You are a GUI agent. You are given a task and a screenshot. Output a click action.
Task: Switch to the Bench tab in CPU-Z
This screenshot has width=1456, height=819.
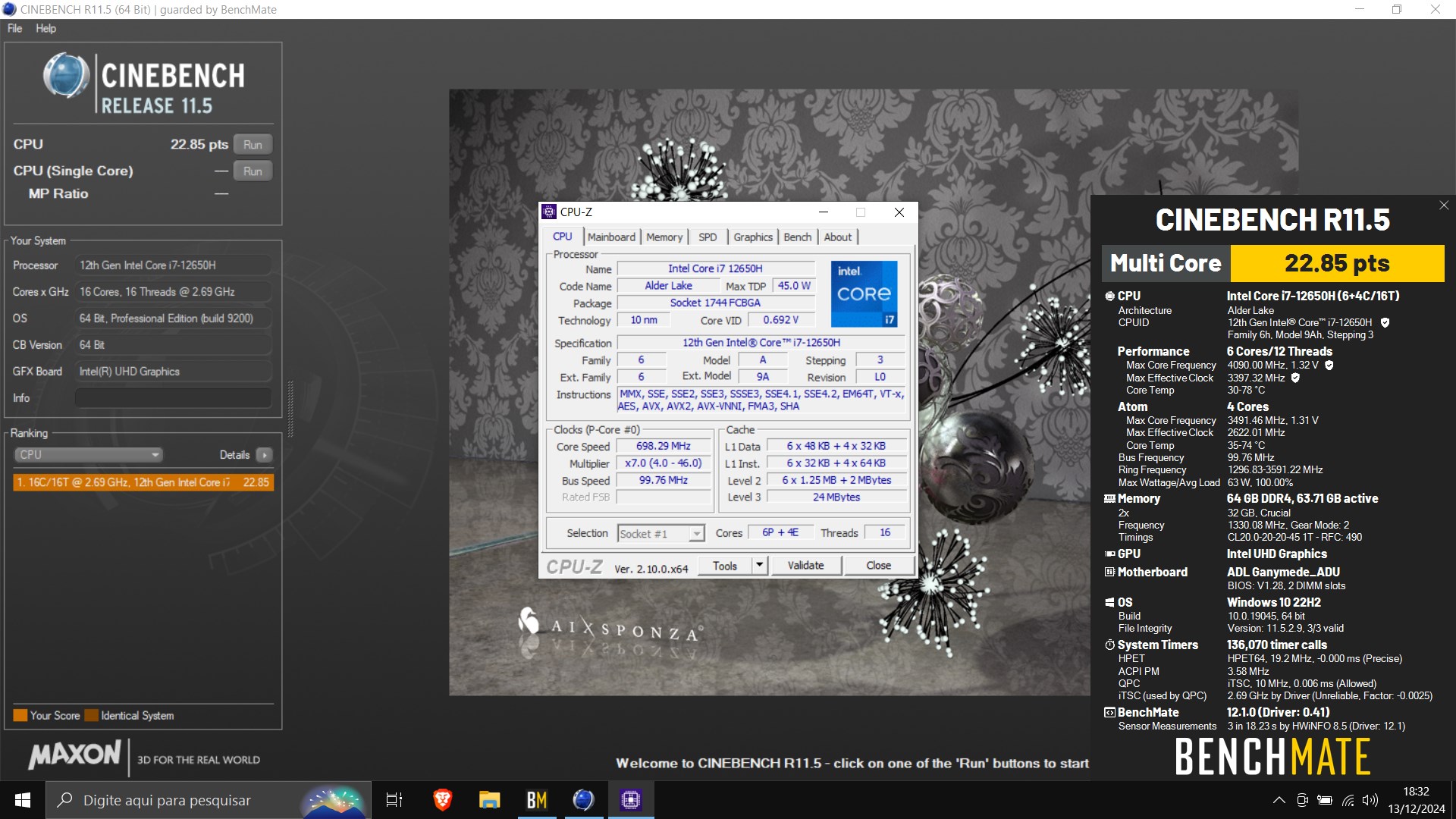pos(797,237)
